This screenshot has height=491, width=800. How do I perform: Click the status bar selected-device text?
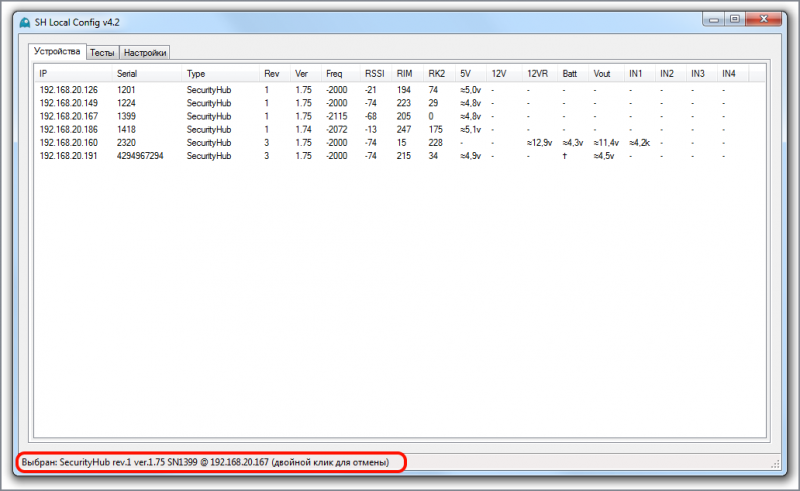click(205, 462)
